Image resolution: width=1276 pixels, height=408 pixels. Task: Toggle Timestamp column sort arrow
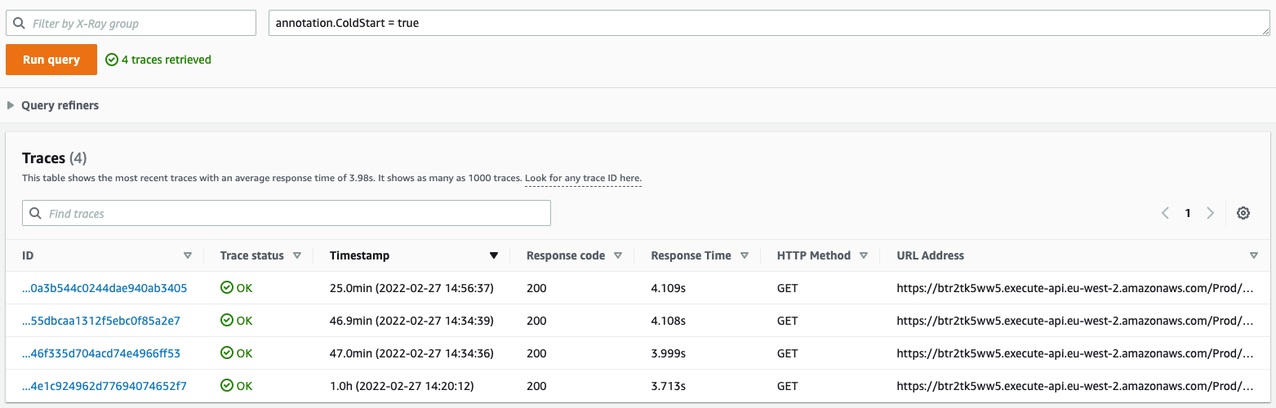pos(494,256)
